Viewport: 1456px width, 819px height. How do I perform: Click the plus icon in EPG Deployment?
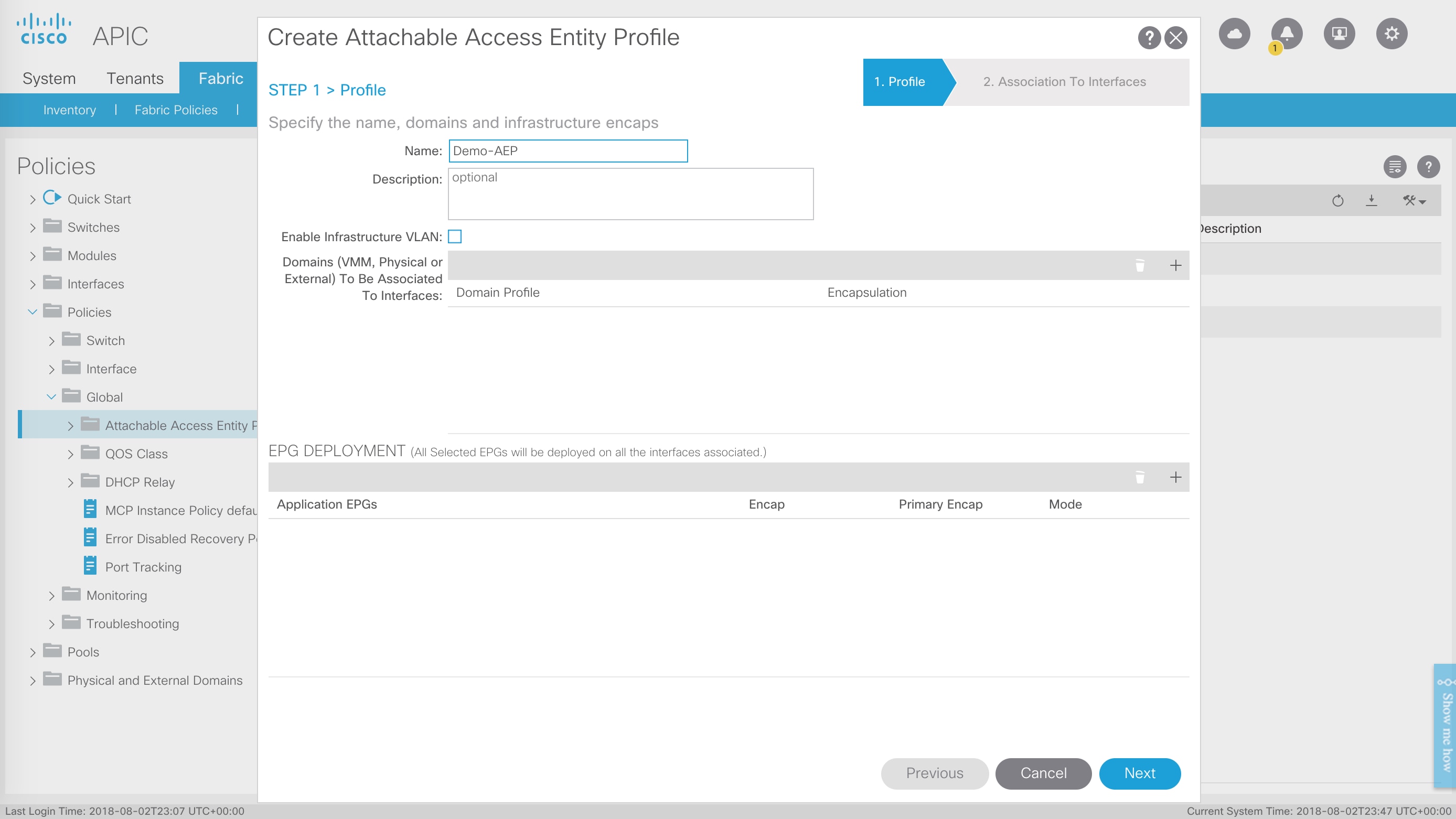tap(1175, 478)
